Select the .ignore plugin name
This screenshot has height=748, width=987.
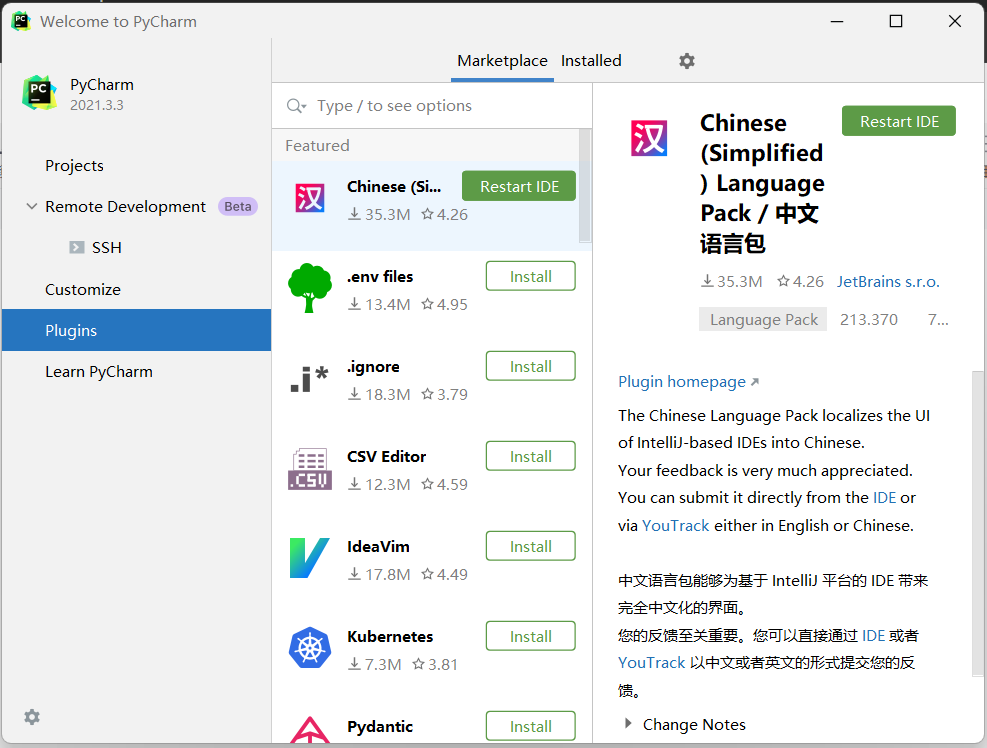(x=373, y=366)
